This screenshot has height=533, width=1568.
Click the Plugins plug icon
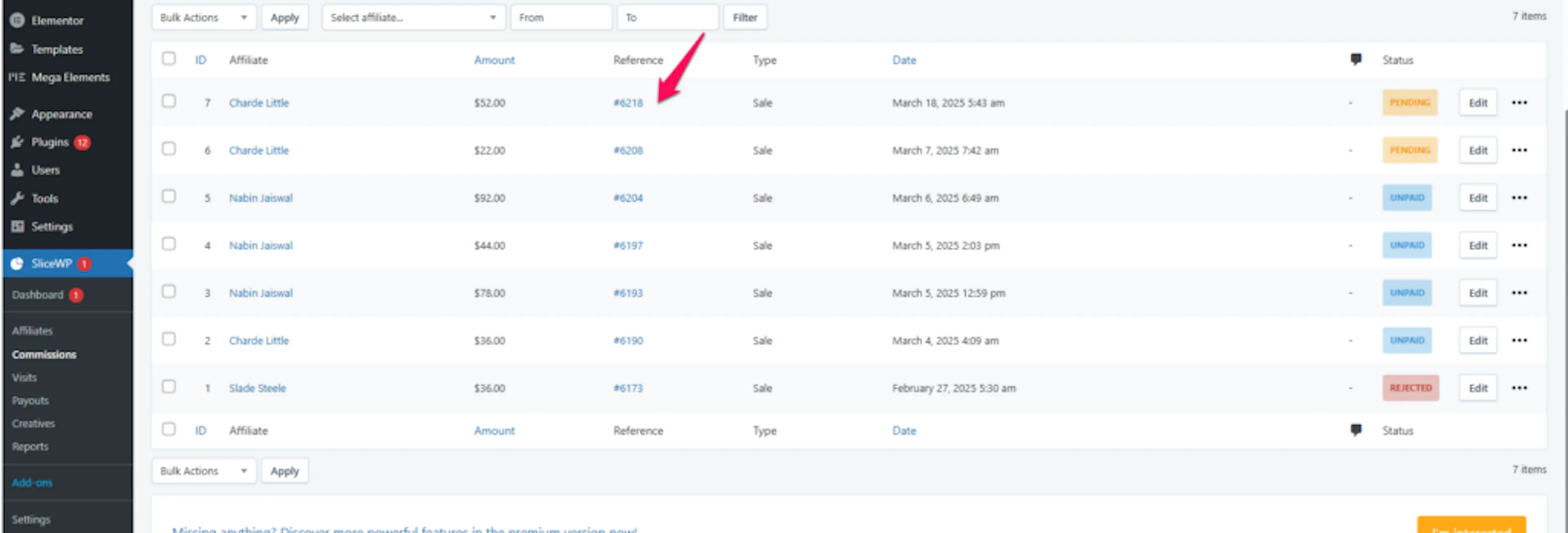click(x=17, y=142)
